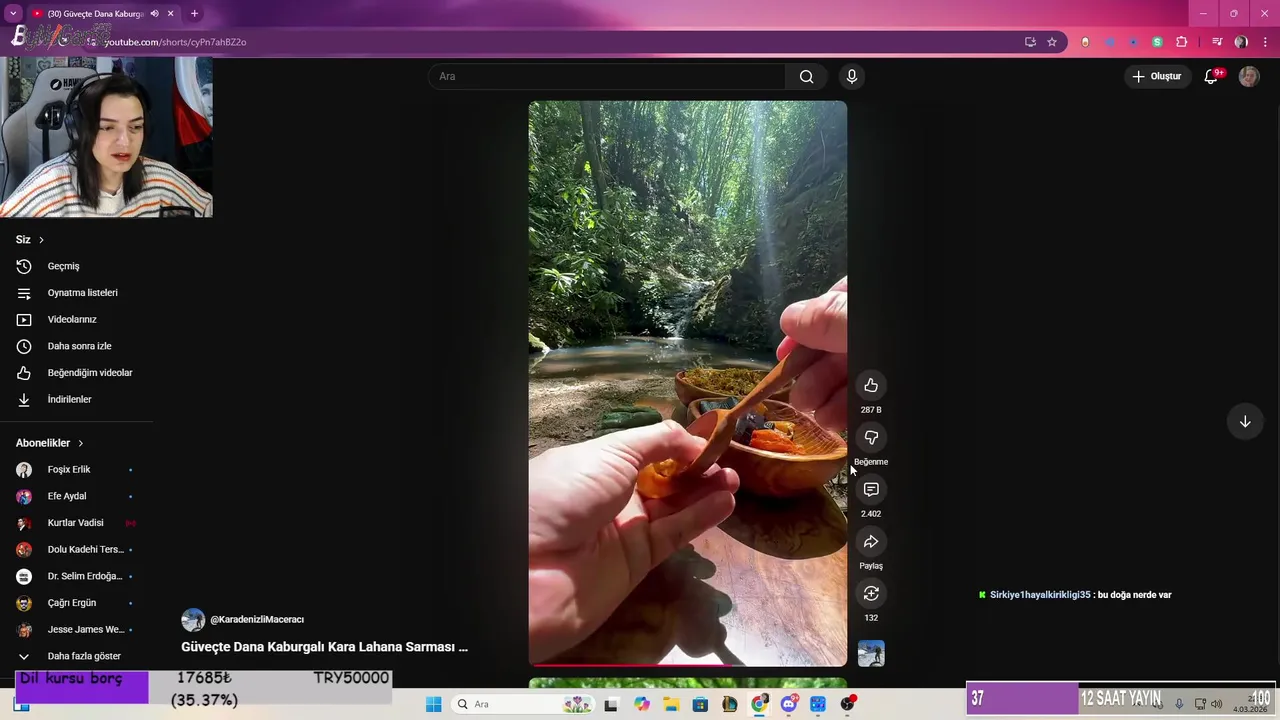The height and width of the screenshot is (720, 1280).
Task: Open a new browser tab
Action: pos(194,14)
